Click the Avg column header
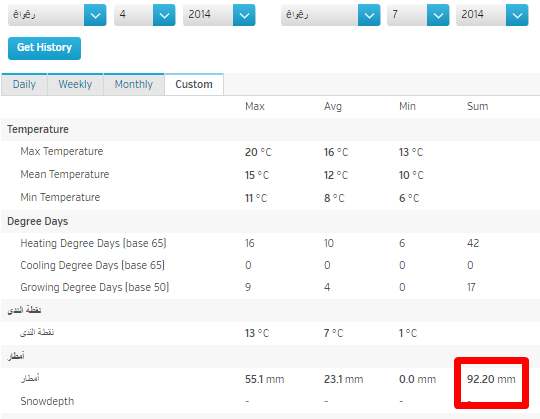540x419 pixels. pyautogui.click(x=333, y=107)
